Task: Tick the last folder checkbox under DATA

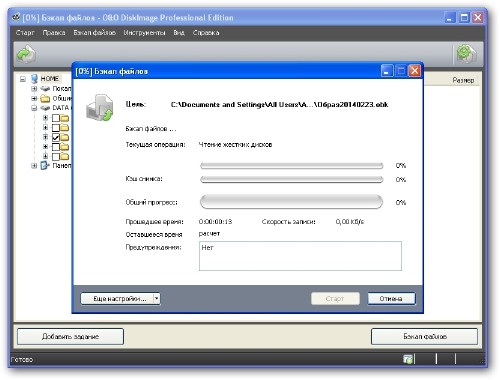Action: coord(56,156)
